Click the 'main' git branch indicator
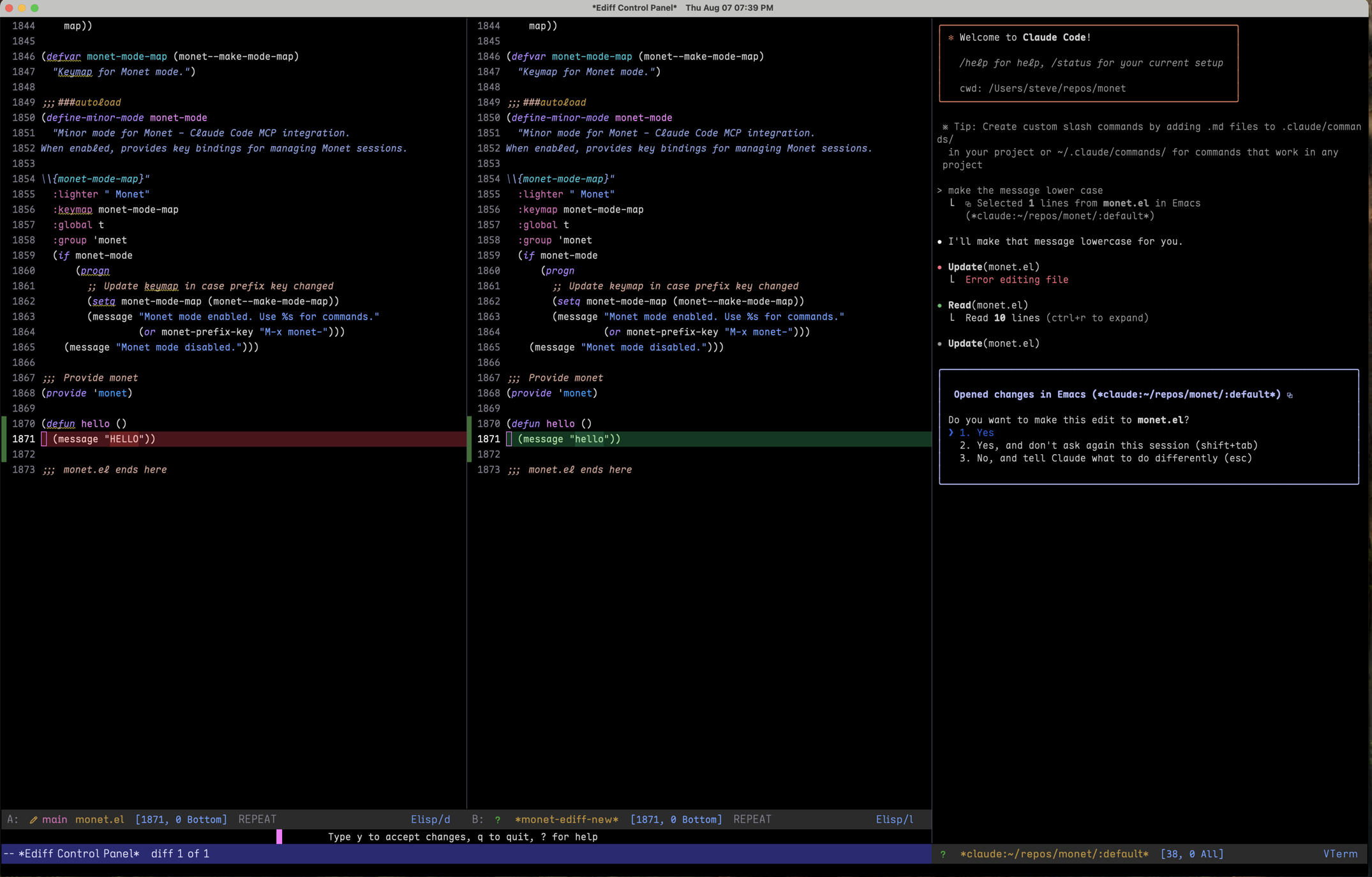 54,820
